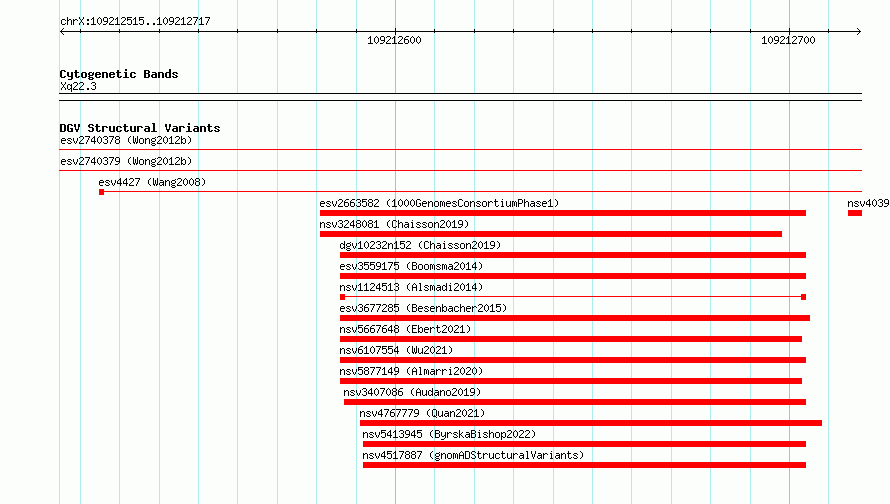The height and width of the screenshot is (504, 890).
Task: Click left end square of nsv1124513
Action: click(342, 297)
